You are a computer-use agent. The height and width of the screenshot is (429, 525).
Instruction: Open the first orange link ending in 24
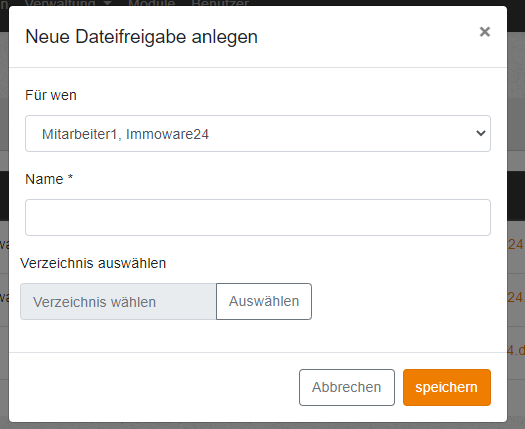(516, 245)
